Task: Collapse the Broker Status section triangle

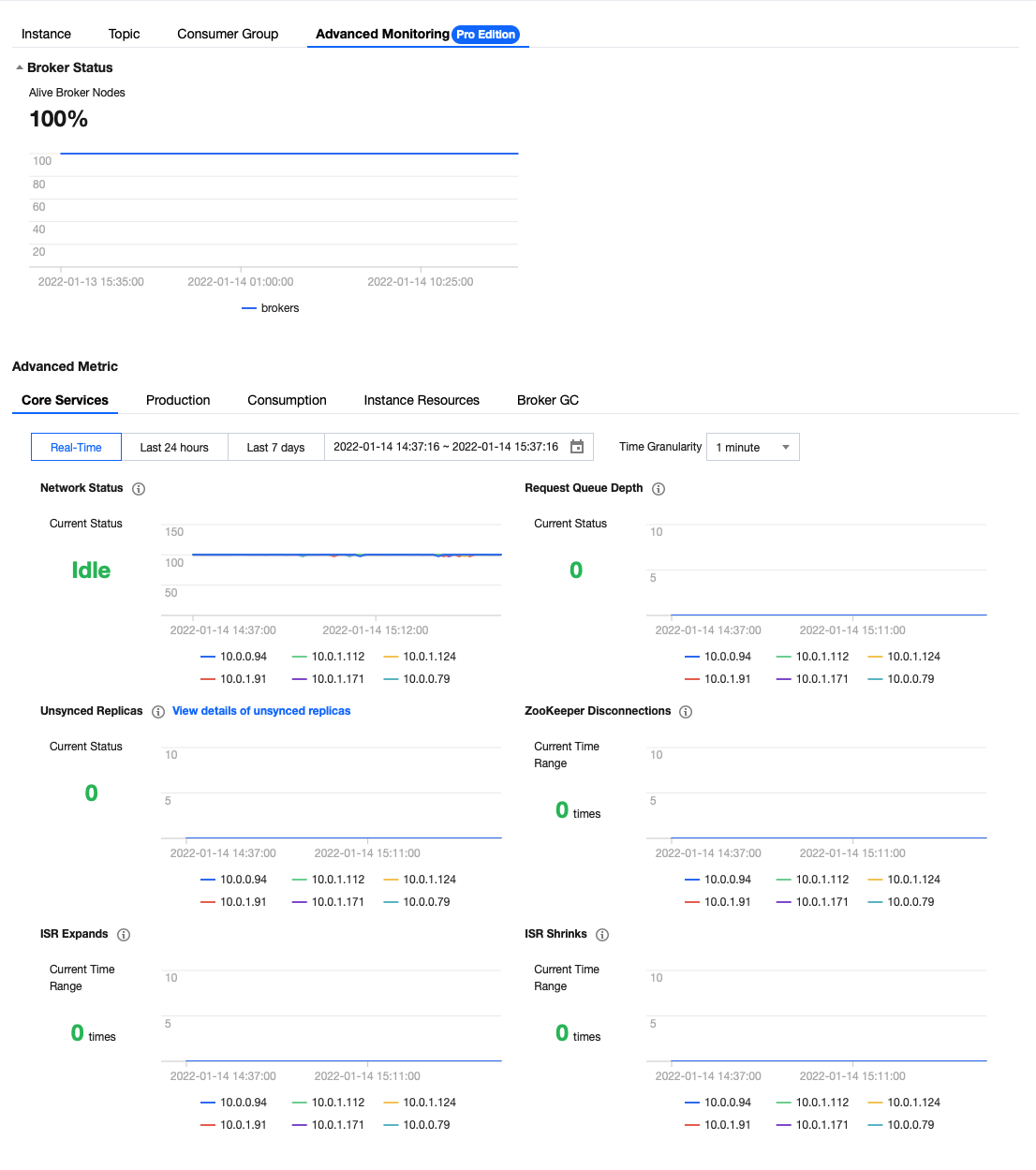Action: pyautogui.click(x=19, y=67)
